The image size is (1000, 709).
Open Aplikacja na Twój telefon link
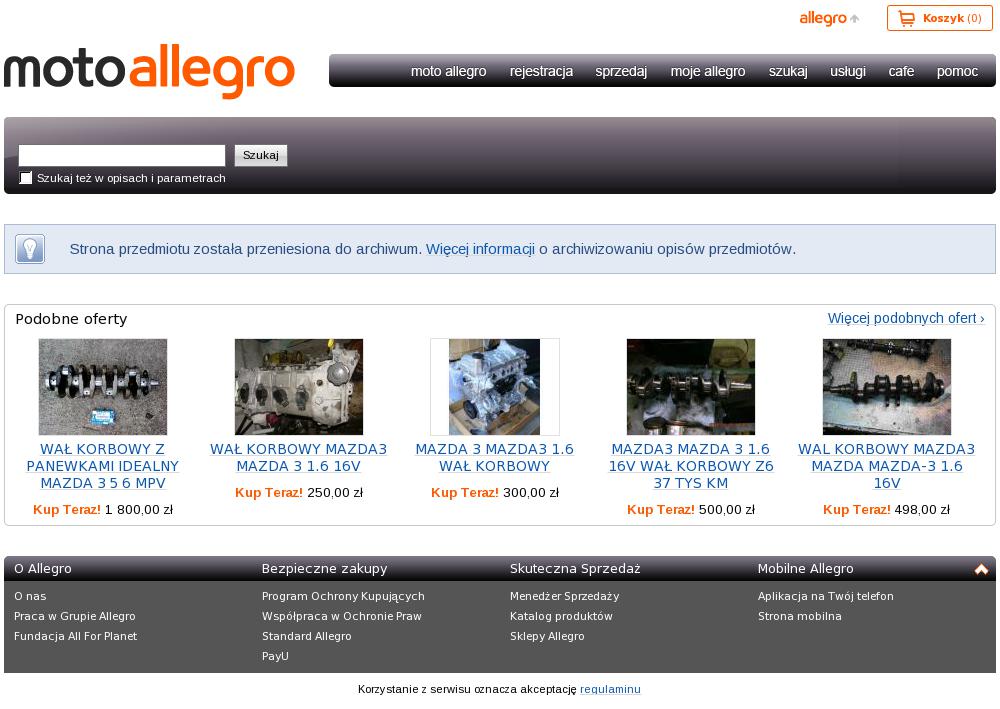click(x=826, y=596)
